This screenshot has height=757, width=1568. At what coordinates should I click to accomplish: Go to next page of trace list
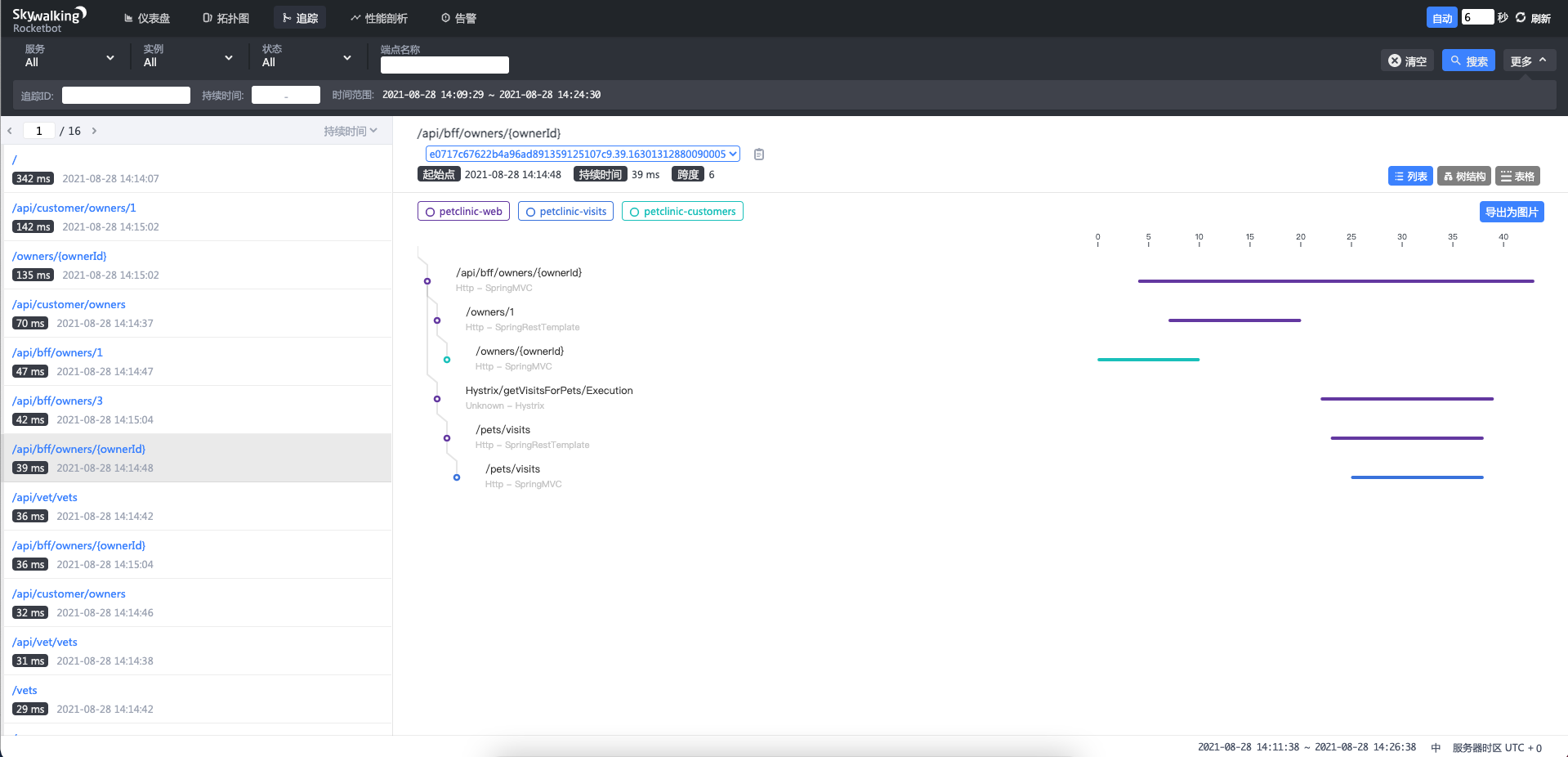(x=95, y=131)
